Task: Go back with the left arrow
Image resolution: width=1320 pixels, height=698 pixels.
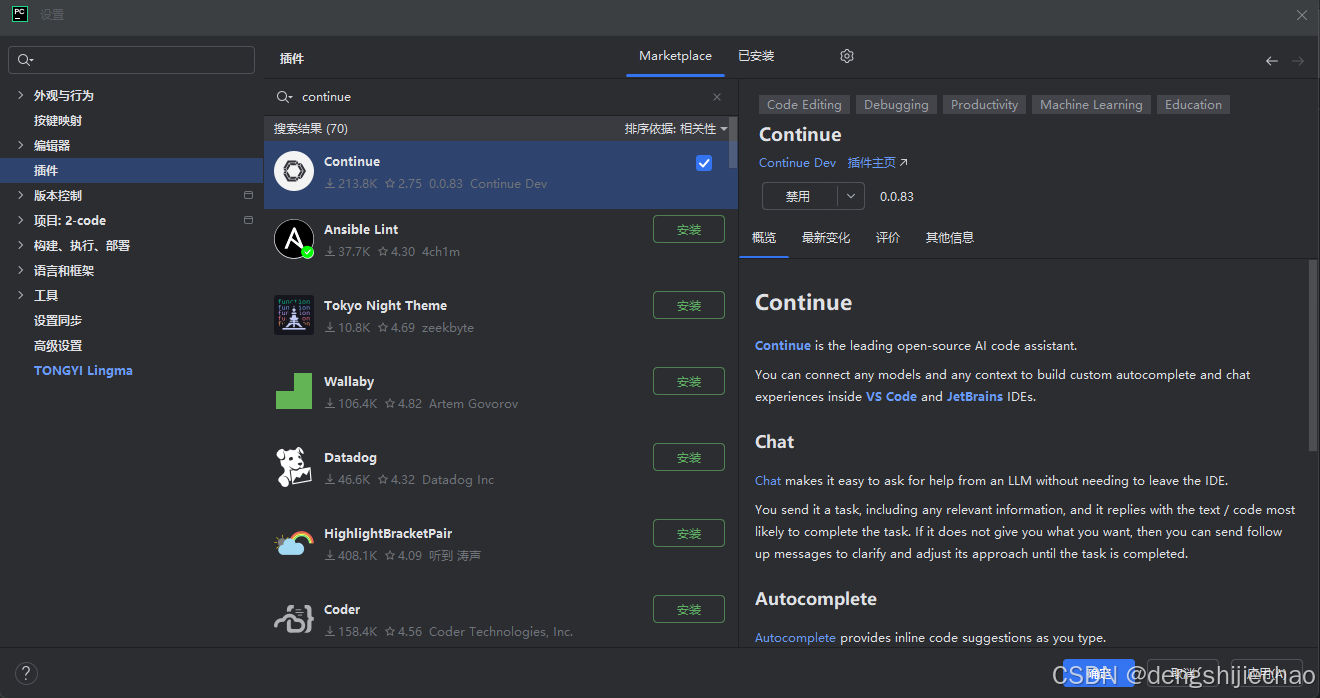Action: 1272,61
